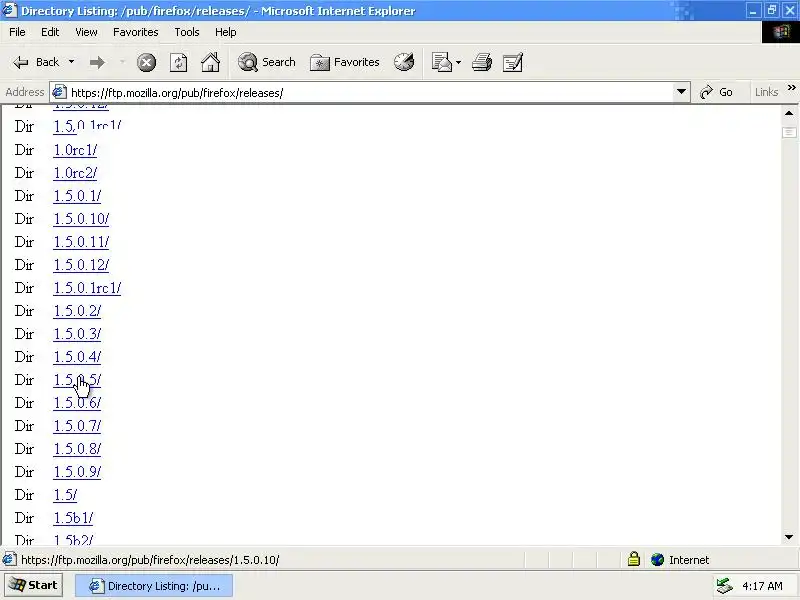This screenshot has height=600, width=800.
Task: Open the 1.5.0.5/ directory link
Action: tap(77, 380)
